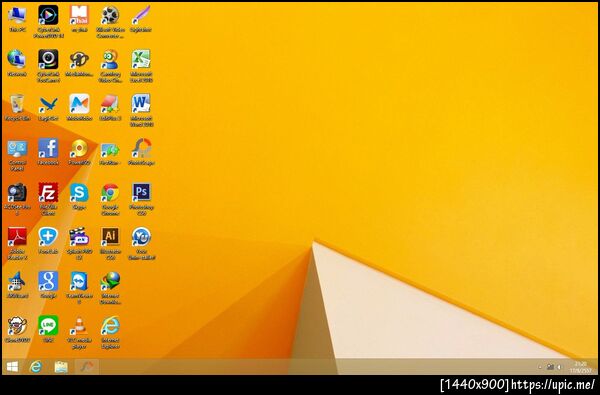Switch to the highlighted running app on taskbar
Image resolution: width=600 pixels, height=395 pixels.
(86, 367)
